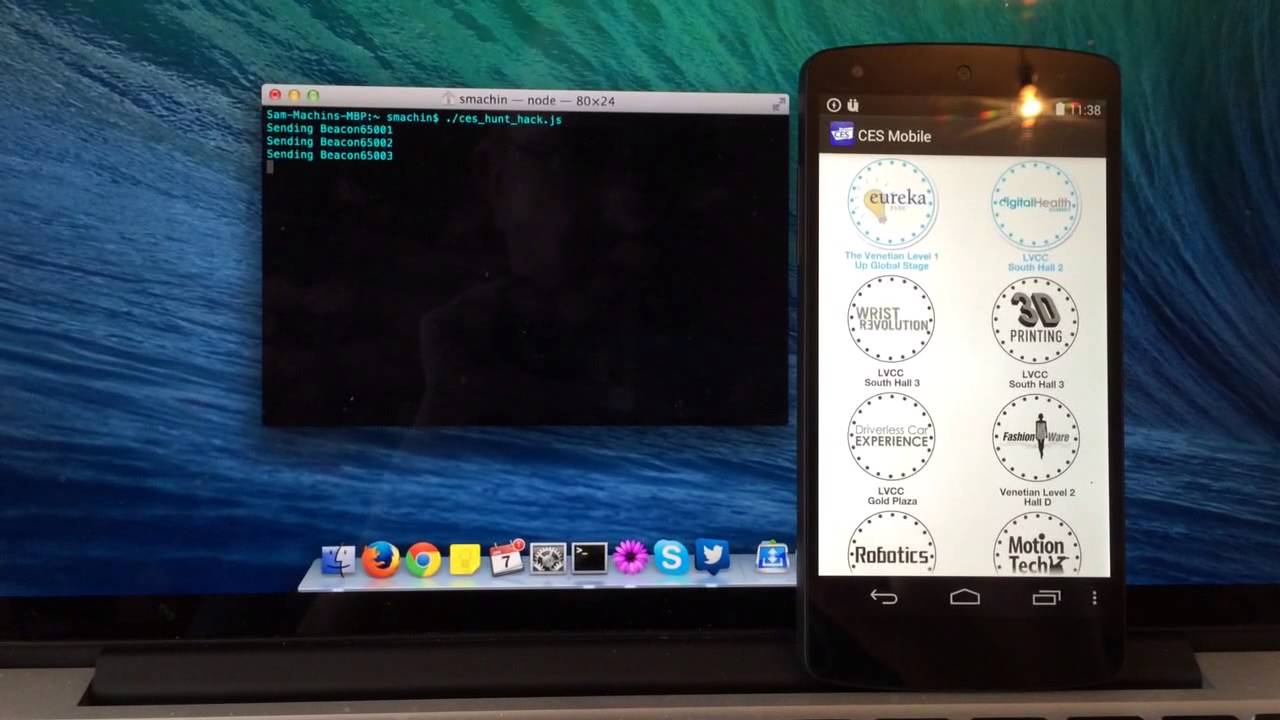The height and width of the screenshot is (720, 1280).
Task: Tap the Android recent apps button
Action: pos(1046,598)
